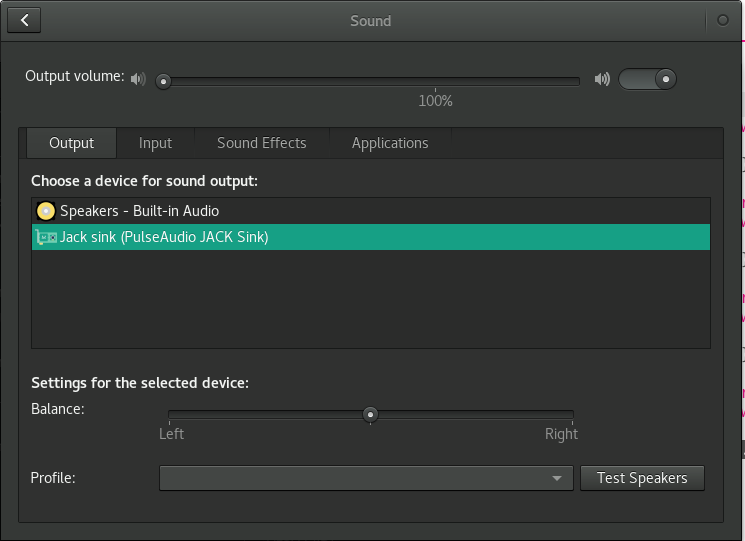Click the output volume slider handle
The width and height of the screenshot is (745, 541).
pos(164,81)
